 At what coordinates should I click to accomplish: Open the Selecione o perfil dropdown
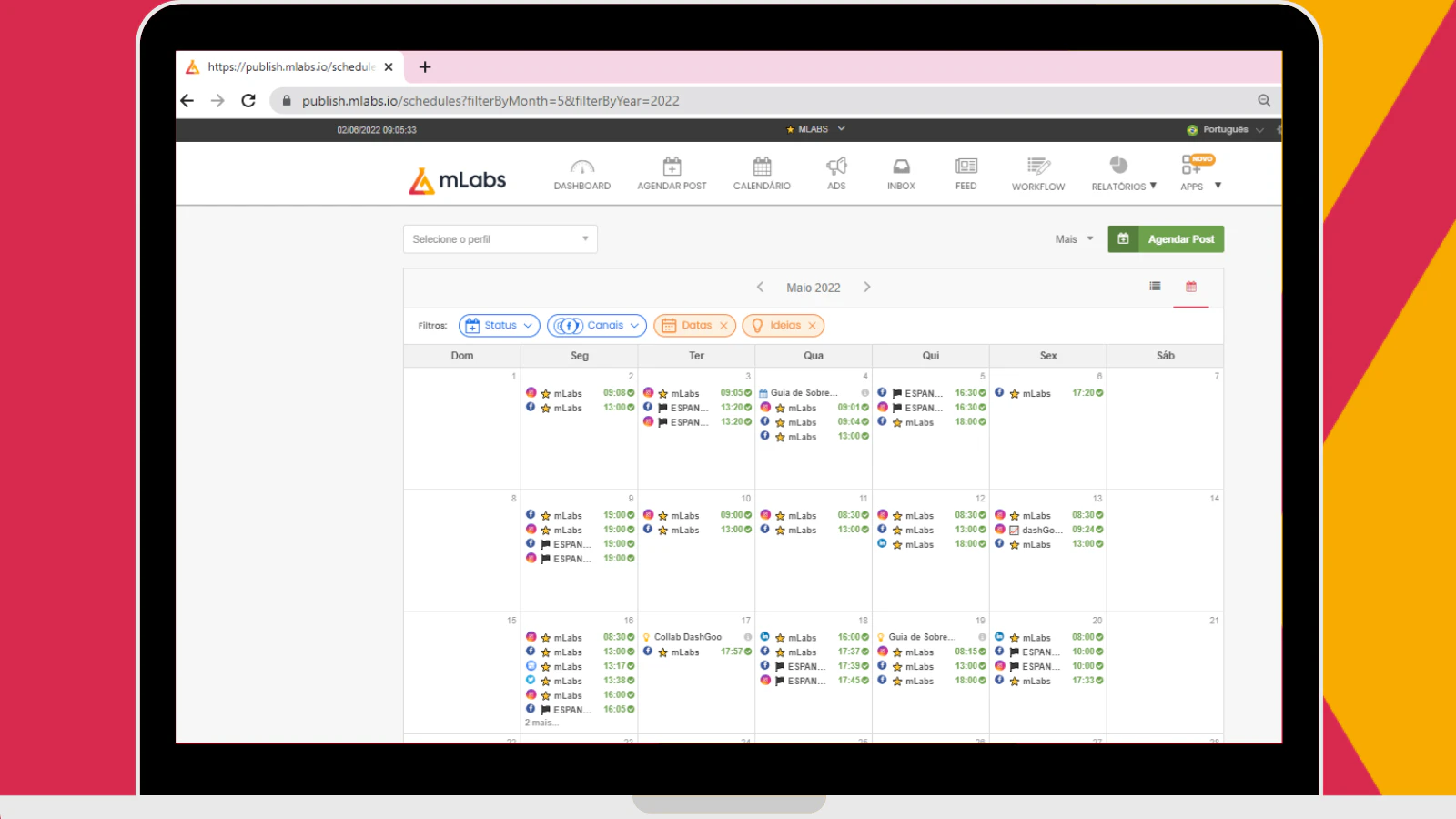point(500,238)
